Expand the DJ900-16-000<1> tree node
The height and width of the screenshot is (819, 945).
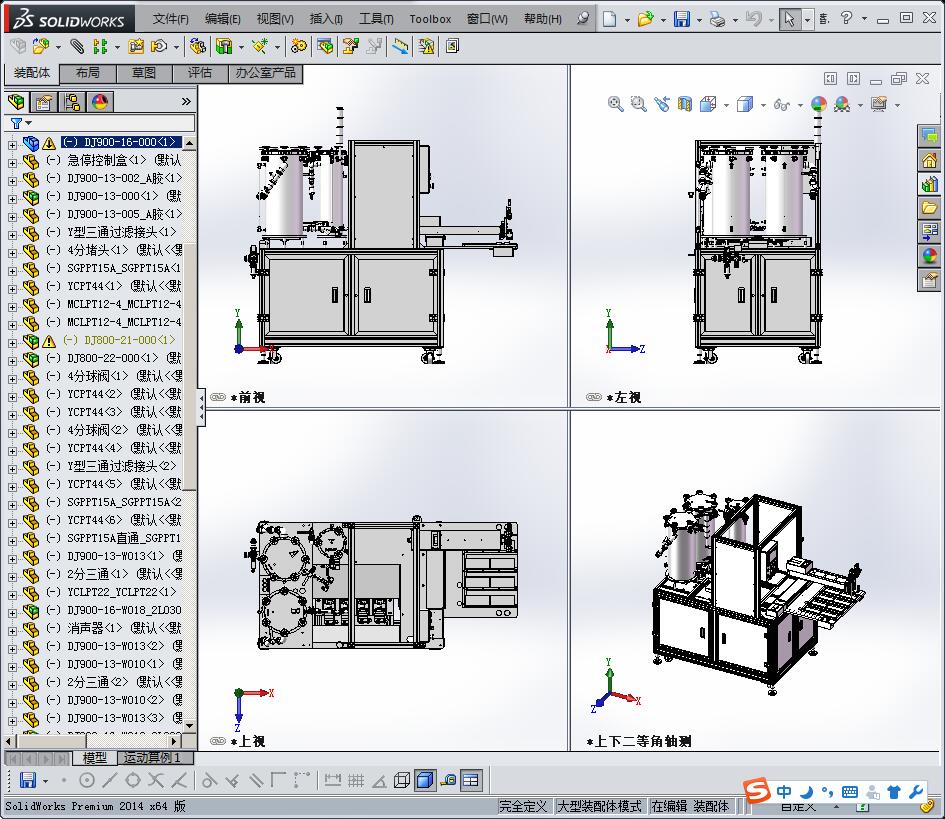tap(12, 144)
